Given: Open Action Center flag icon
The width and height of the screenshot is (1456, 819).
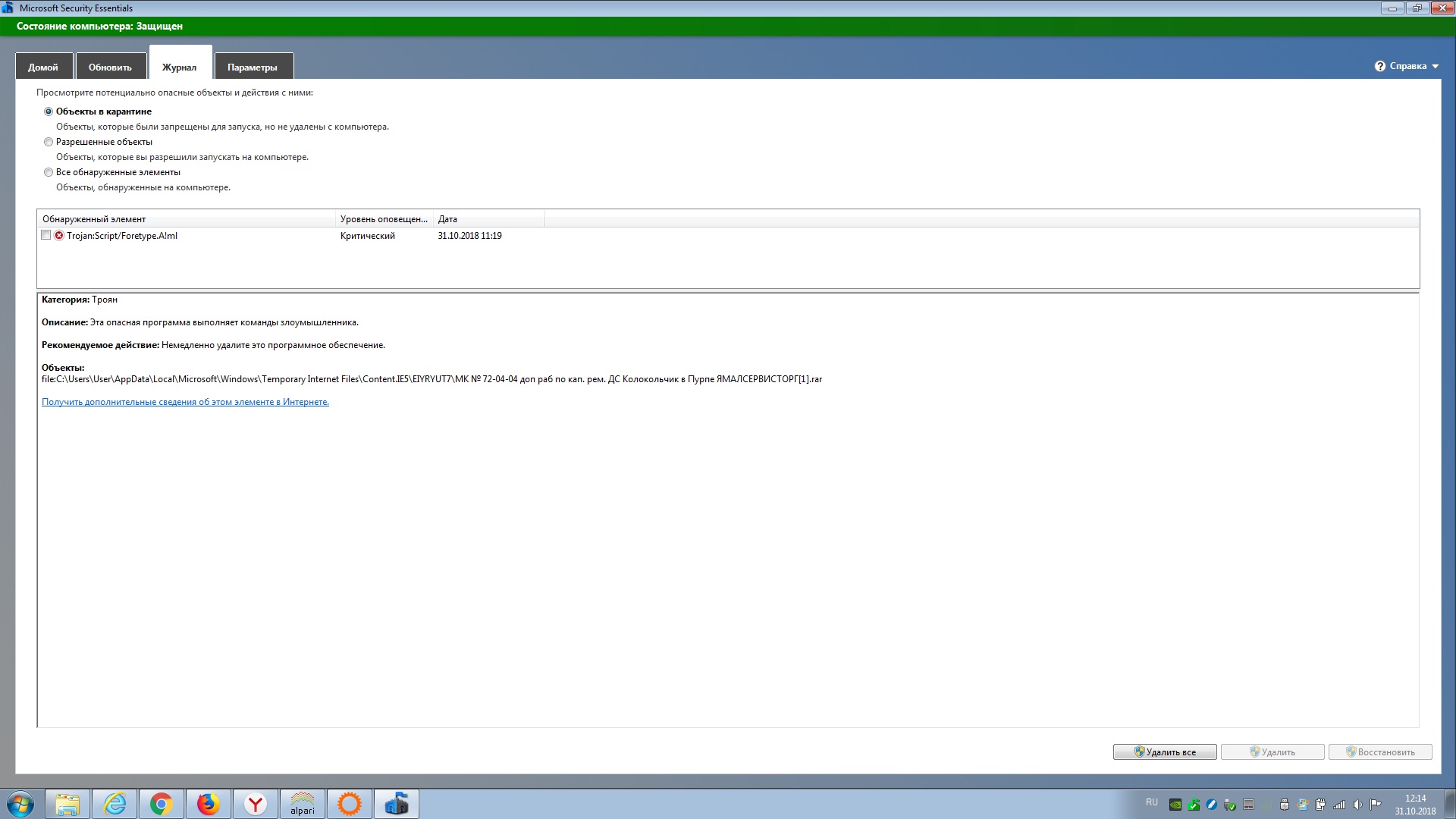Looking at the screenshot, I should click(x=1375, y=805).
